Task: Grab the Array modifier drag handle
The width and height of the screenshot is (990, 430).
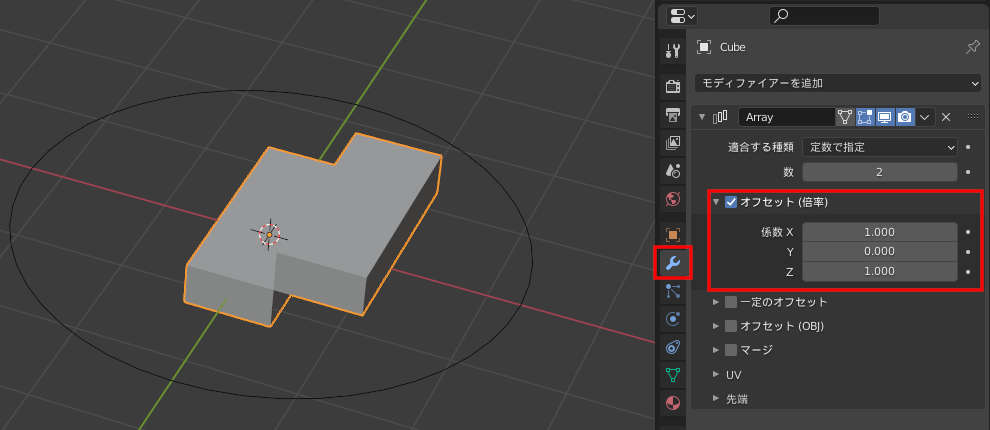Action: [x=973, y=117]
